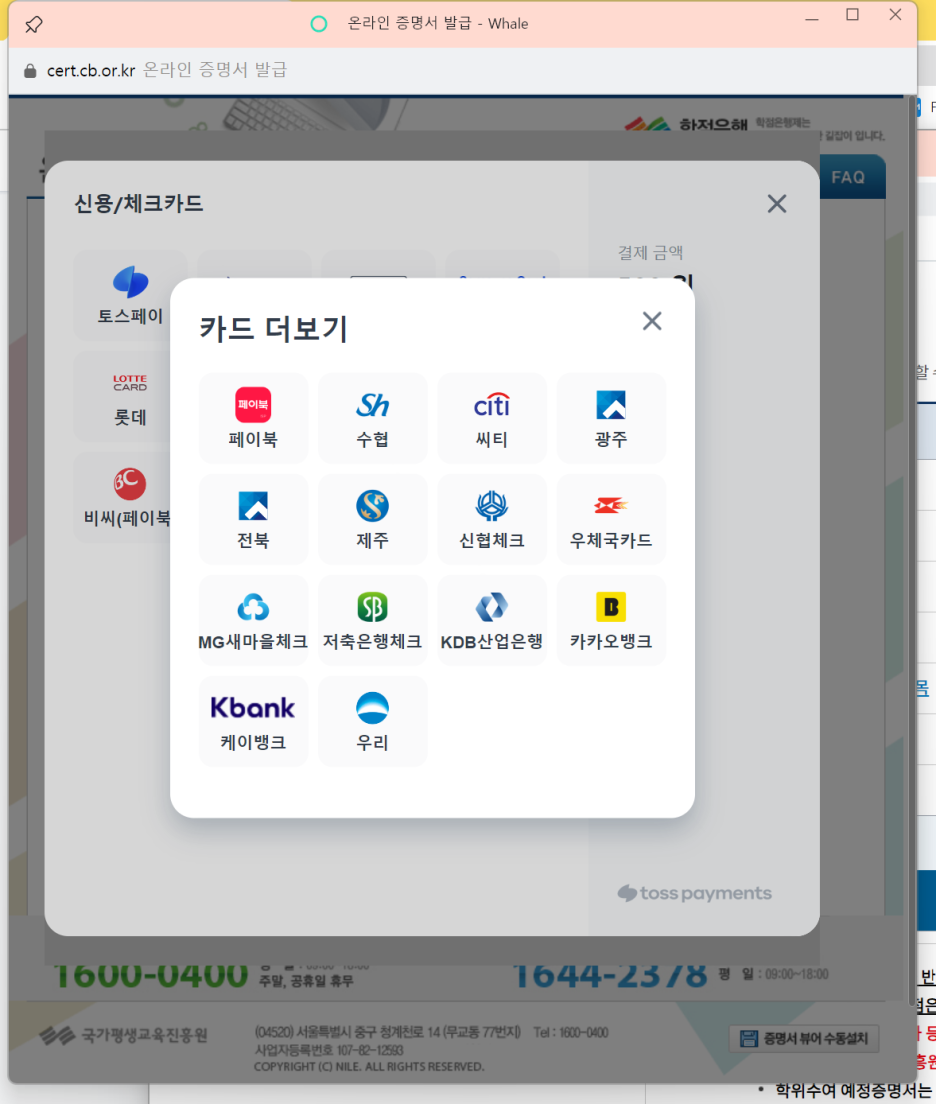Click the lock icon beside the address
This screenshot has width=936, height=1104.
coord(30,70)
